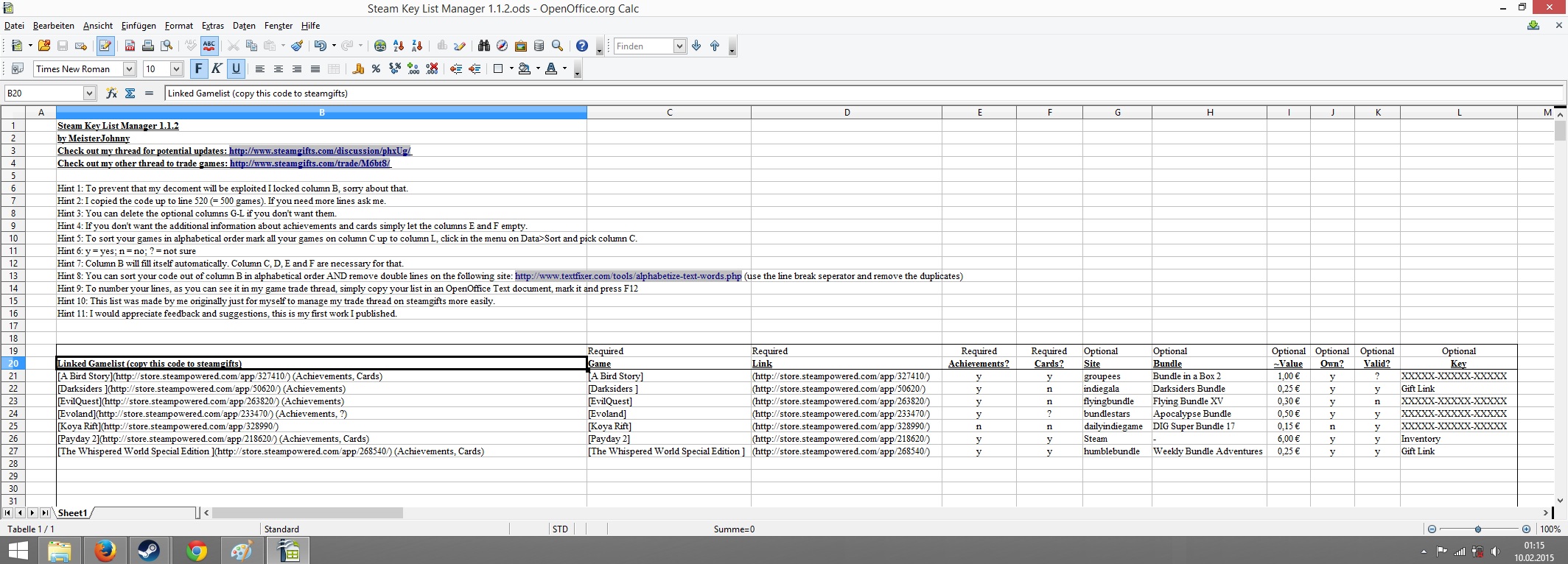Sort ascending with the A-Z icon
Viewport: 1568px width, 564px height.
pos(399,46)
